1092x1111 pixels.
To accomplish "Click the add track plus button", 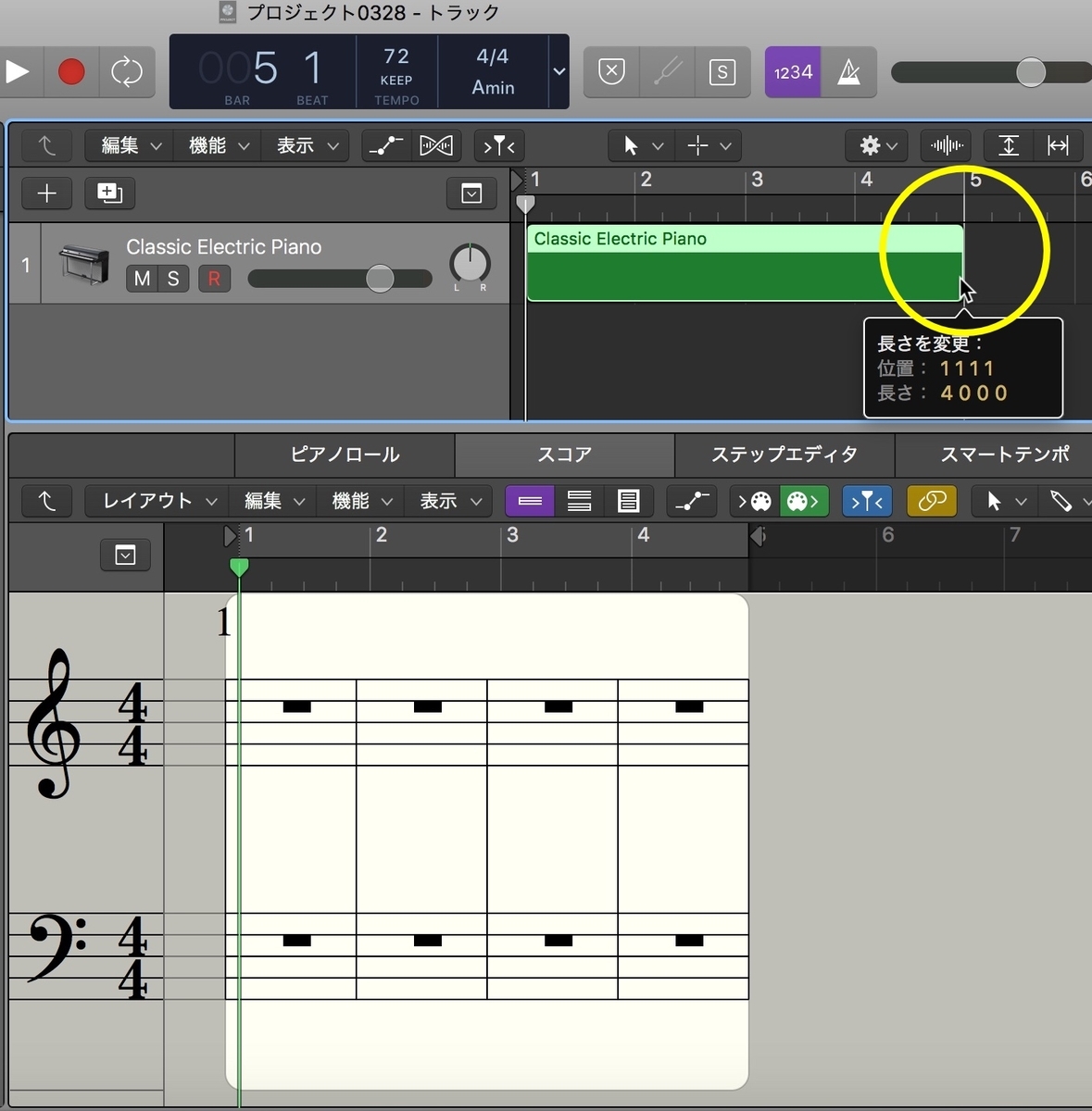I will [46, 193].
